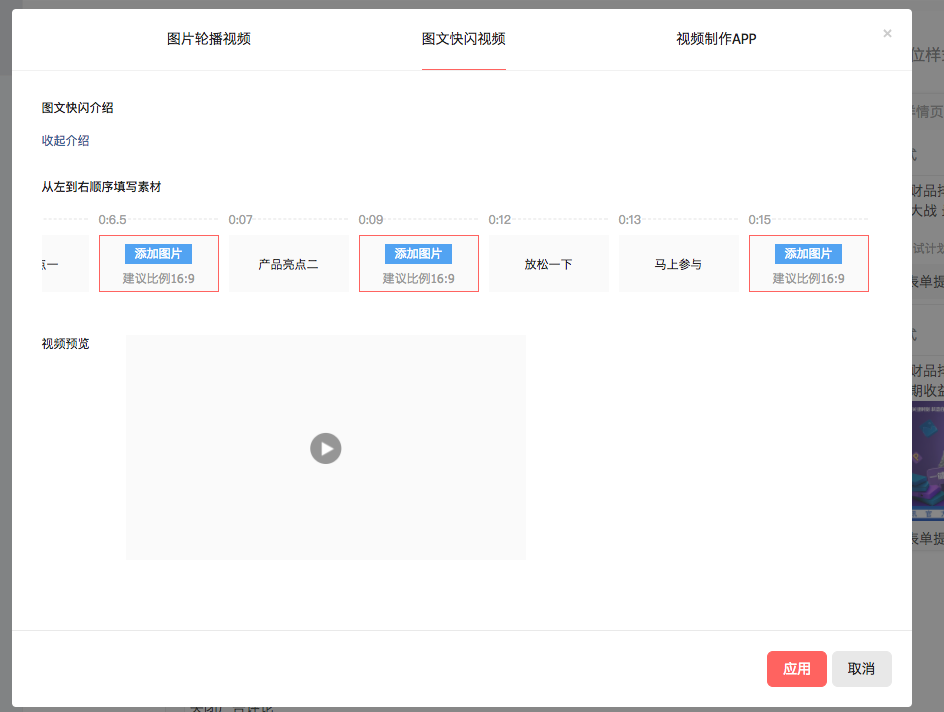Select the 产品亮点二 text slot
The height and width of the screenshot is (712, 944).
coord(288,264)
